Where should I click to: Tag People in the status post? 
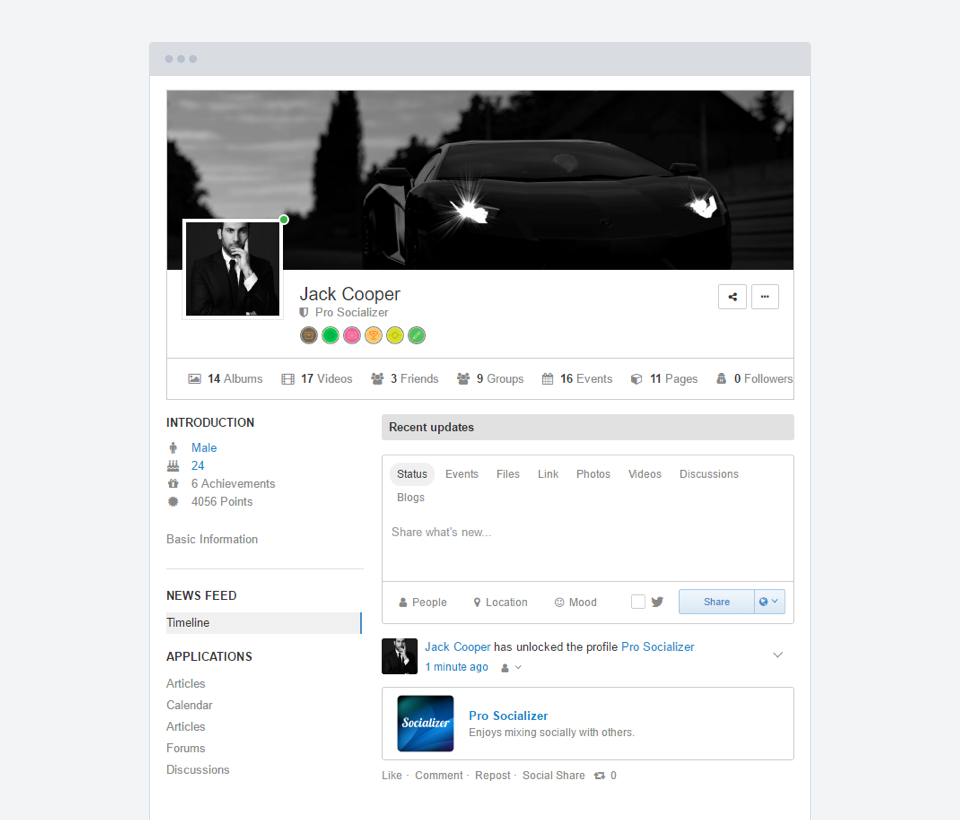click(422, 602)
